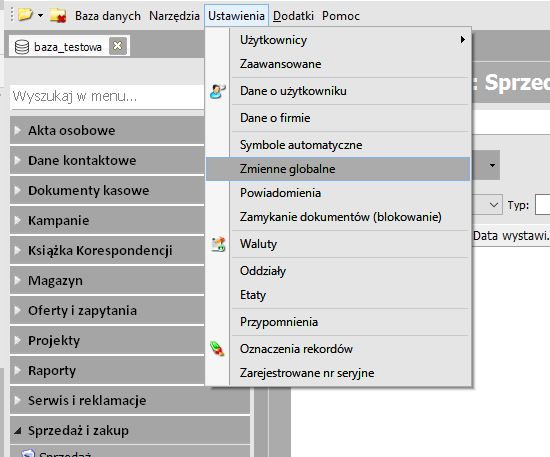Viewport: 550px width, 457px height.
Task: Click the open folder icon in toolbar
Action: pyautogui.click(x=25, y=15)
